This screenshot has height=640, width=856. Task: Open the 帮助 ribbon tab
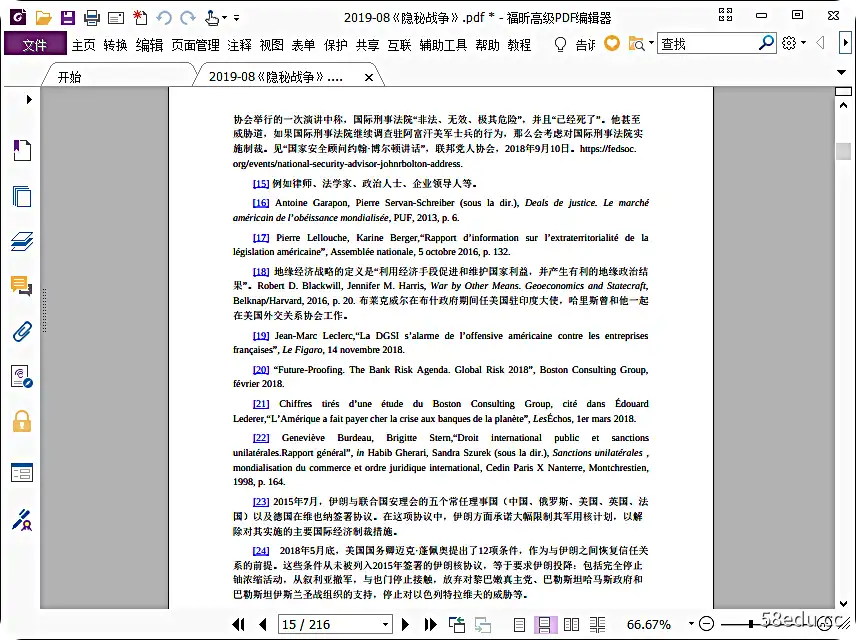pos(488,45)
